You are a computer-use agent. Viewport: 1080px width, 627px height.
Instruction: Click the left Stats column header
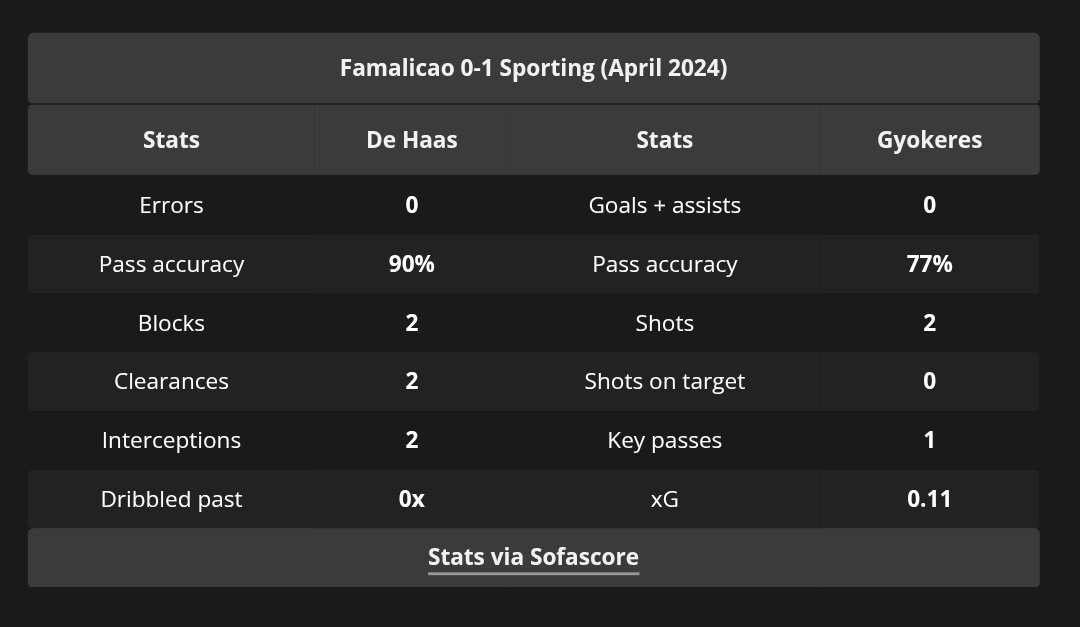pyautogui.click(x=171, y=140)
